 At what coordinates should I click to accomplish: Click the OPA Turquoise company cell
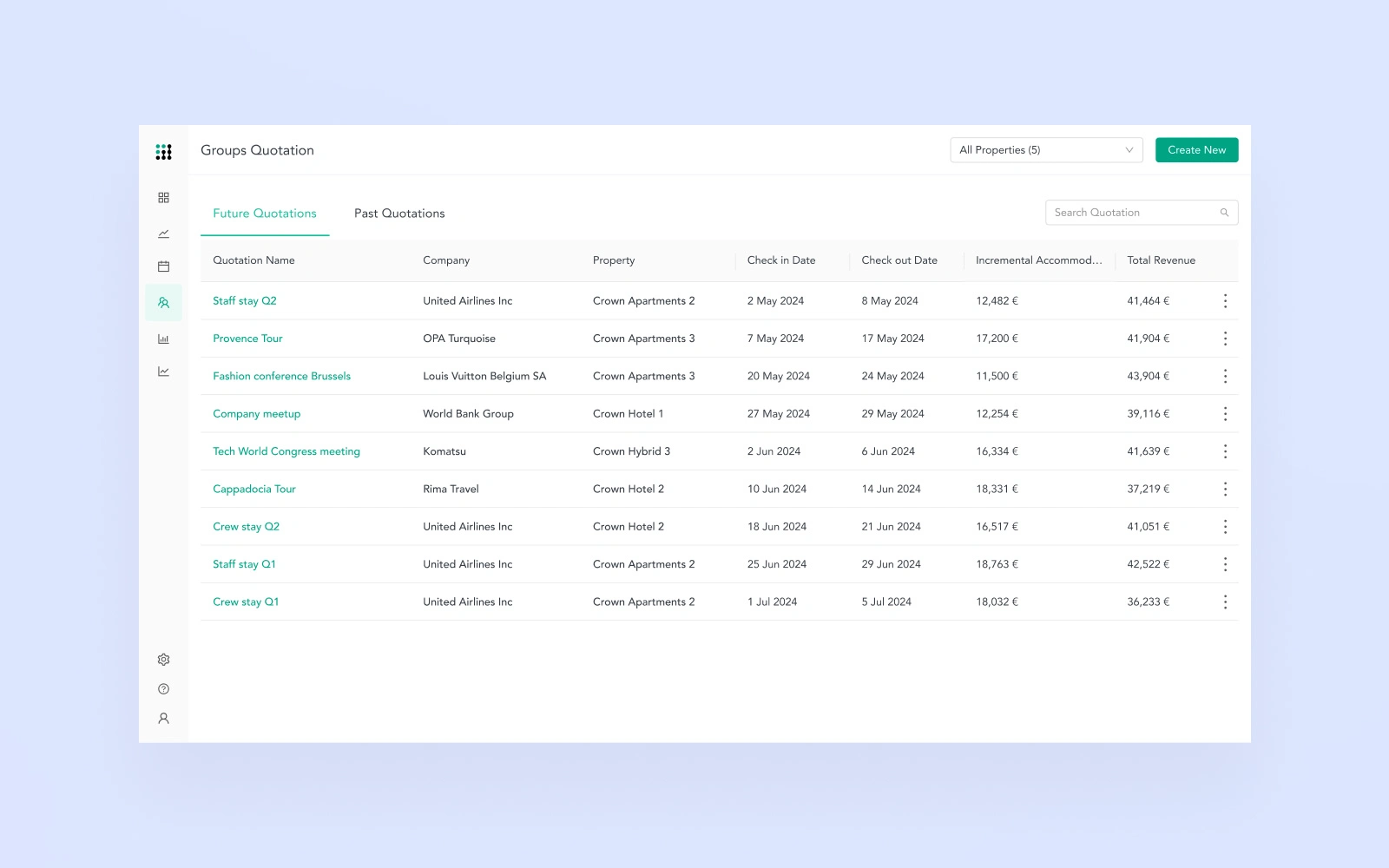[459, 339]
